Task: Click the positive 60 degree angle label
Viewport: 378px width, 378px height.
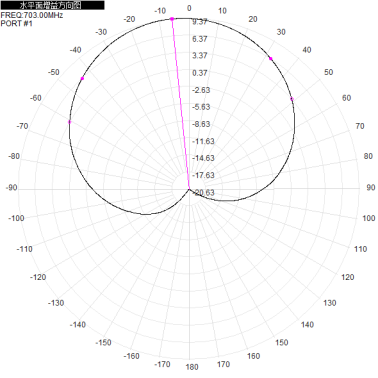Action: 346,98
